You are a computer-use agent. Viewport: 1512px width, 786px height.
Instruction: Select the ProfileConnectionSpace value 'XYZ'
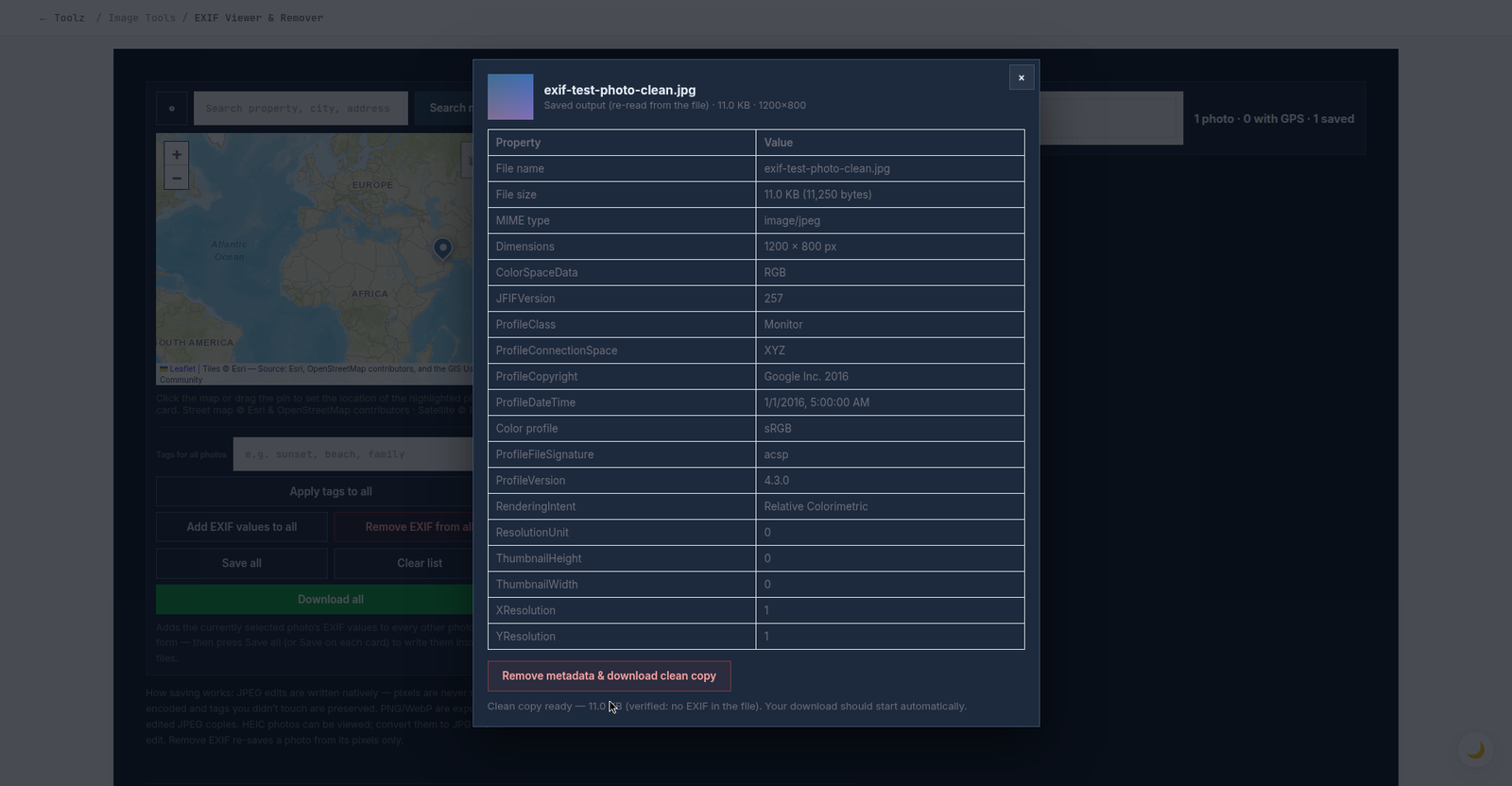pyautogui.click(x=775, y=350)
